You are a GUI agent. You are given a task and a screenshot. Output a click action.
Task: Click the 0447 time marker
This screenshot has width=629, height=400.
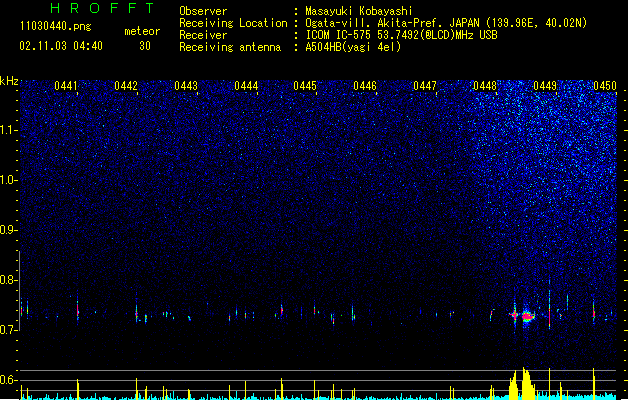(425, 86)
